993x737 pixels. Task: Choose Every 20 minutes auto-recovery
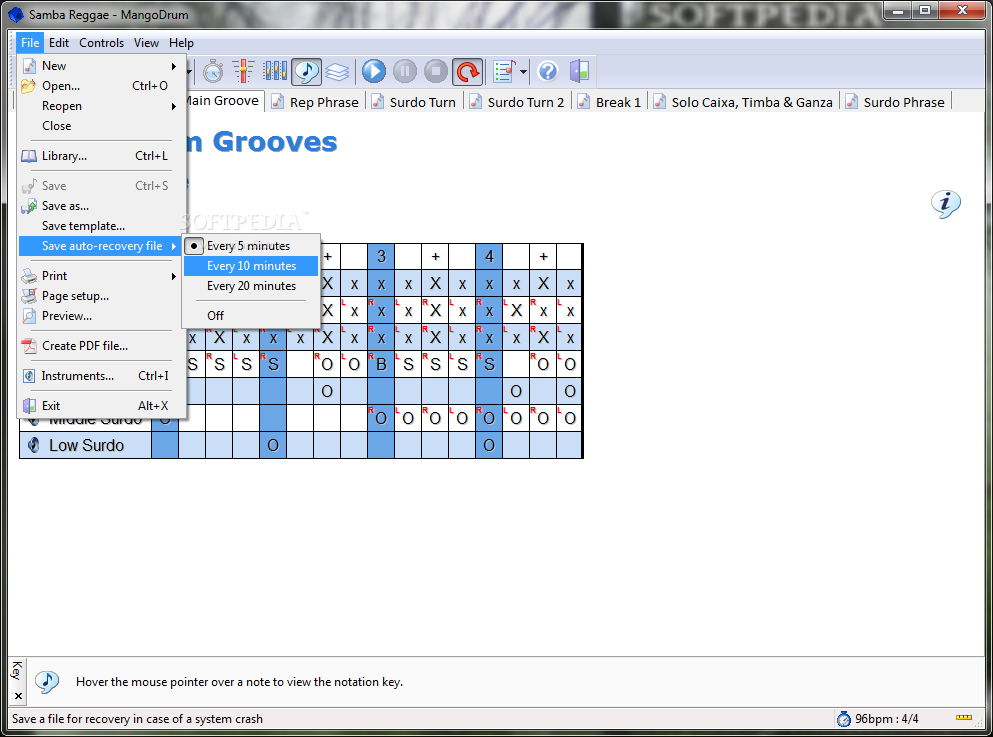(251, 286)
